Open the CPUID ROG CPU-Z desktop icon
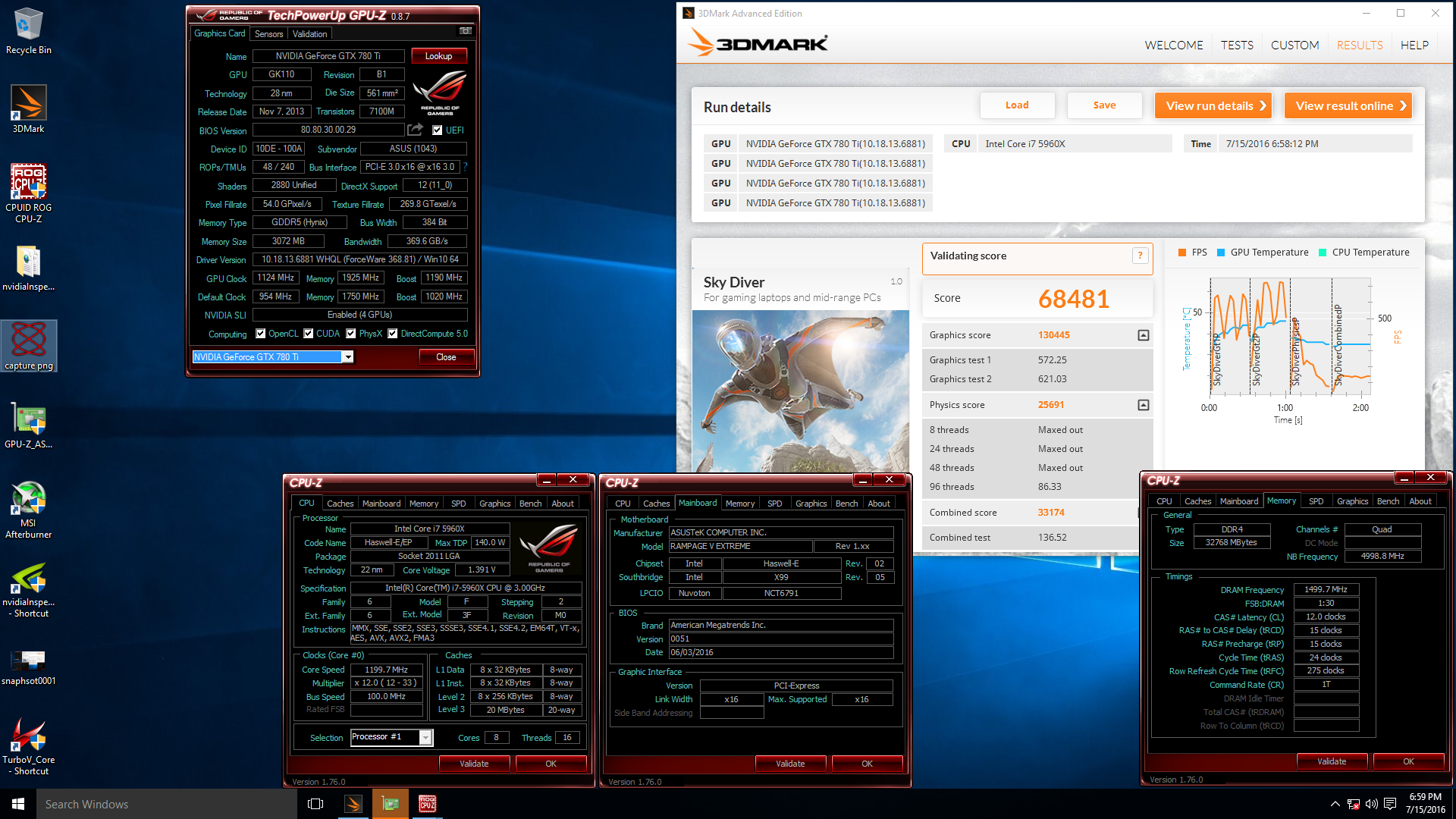 [29, 193]
